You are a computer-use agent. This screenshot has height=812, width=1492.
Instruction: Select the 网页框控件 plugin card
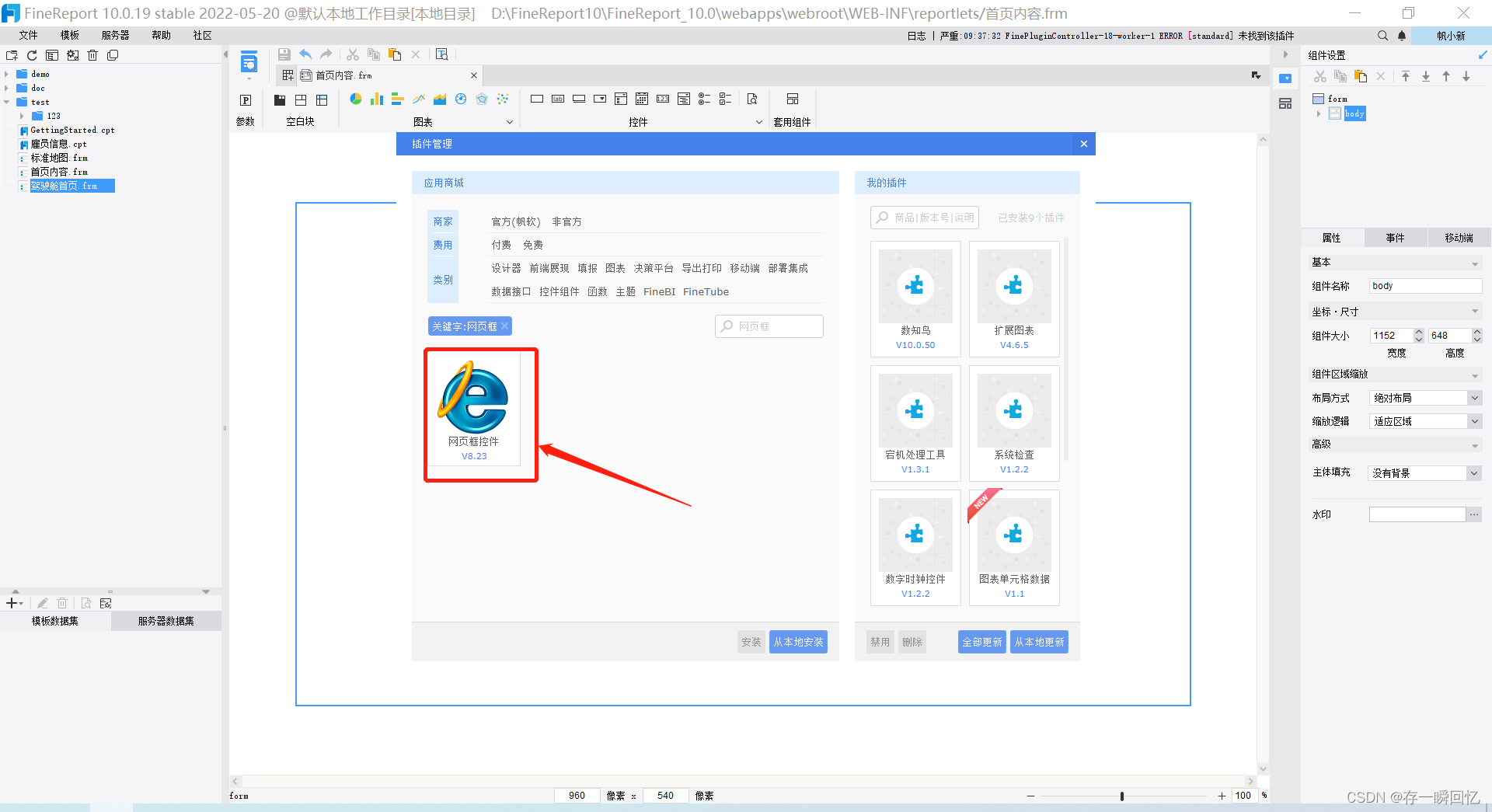[474, 409]
